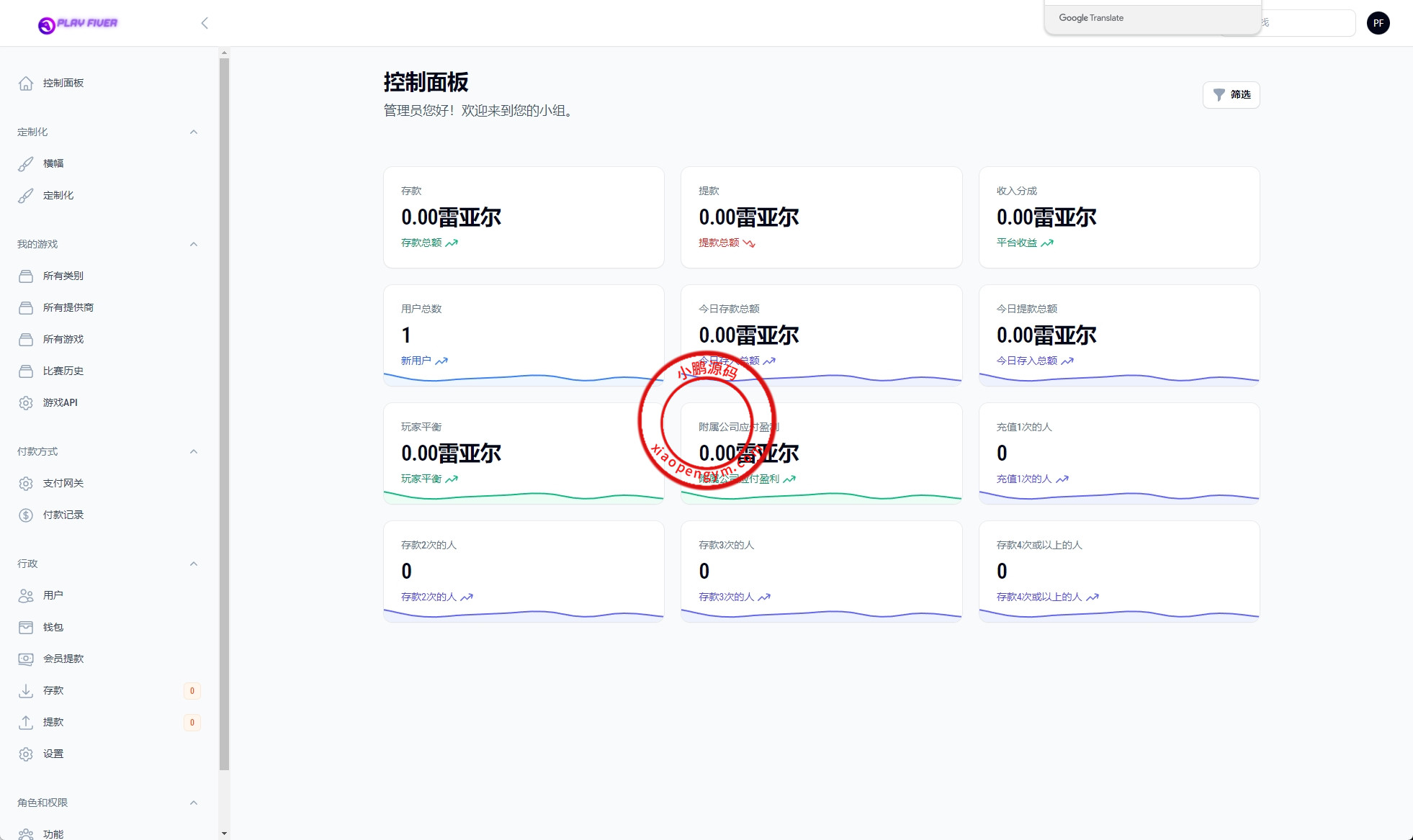Open the PF user avatar menu
Screen dimensions: 1413x840
(x=1378, y=23)
